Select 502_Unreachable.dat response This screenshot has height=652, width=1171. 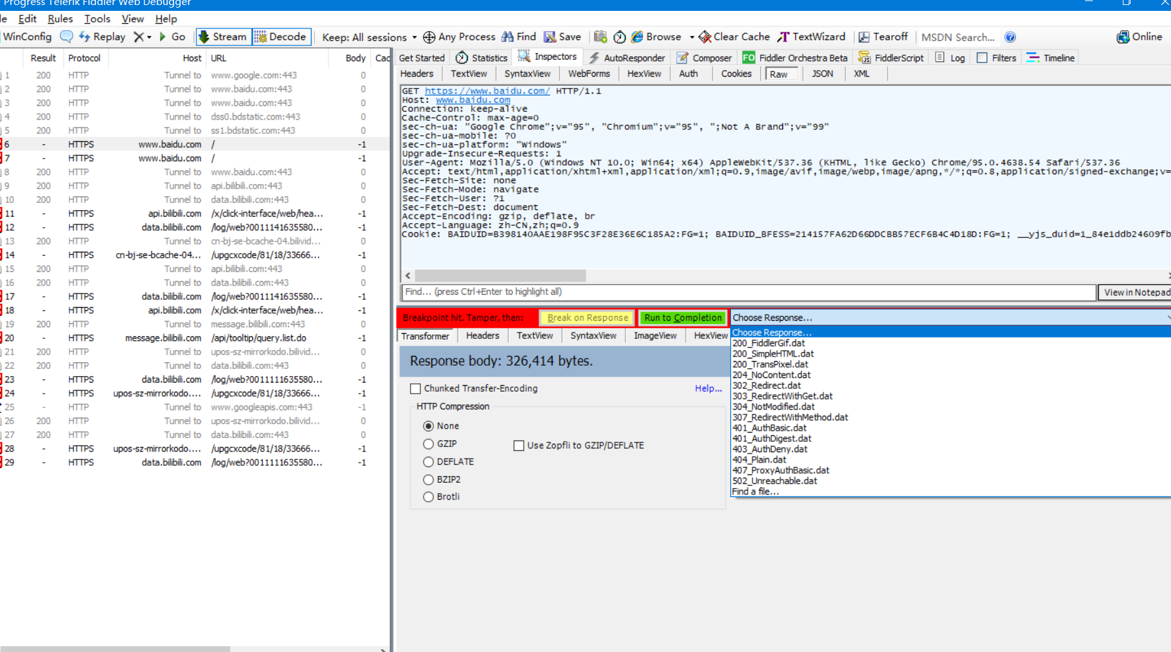[x=774, y=481]
